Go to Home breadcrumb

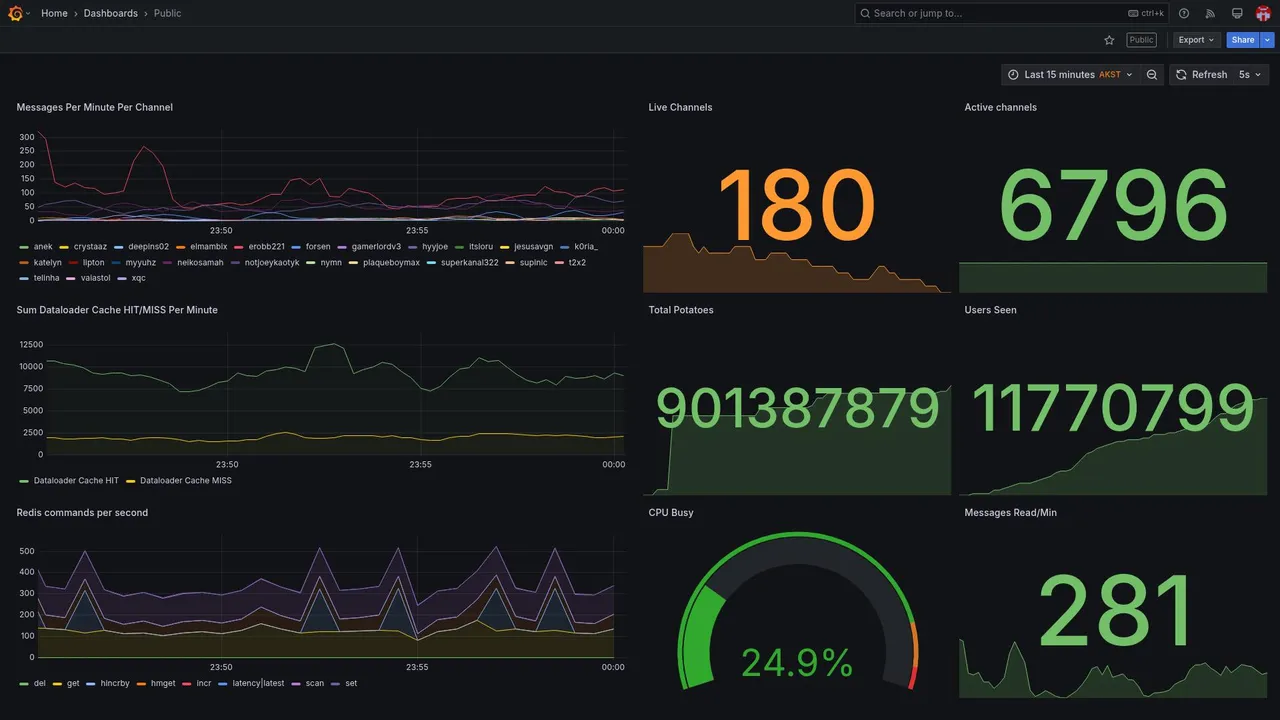[x=54, y=13]
